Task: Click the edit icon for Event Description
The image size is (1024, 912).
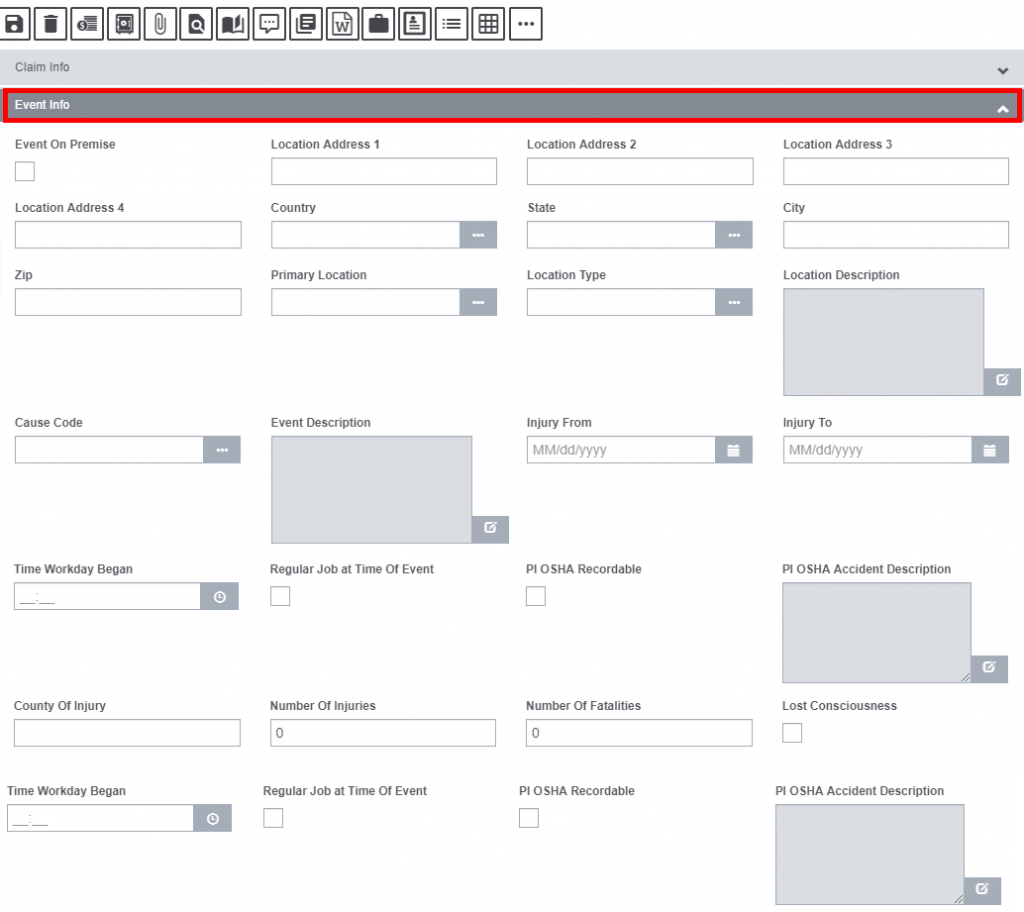Action: 490,529
